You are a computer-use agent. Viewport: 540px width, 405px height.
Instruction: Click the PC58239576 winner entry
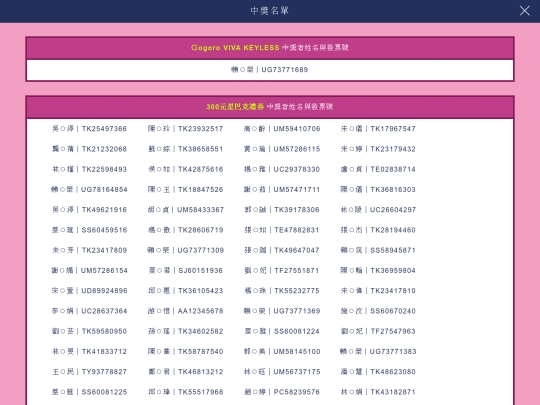[x=282, y=392]
